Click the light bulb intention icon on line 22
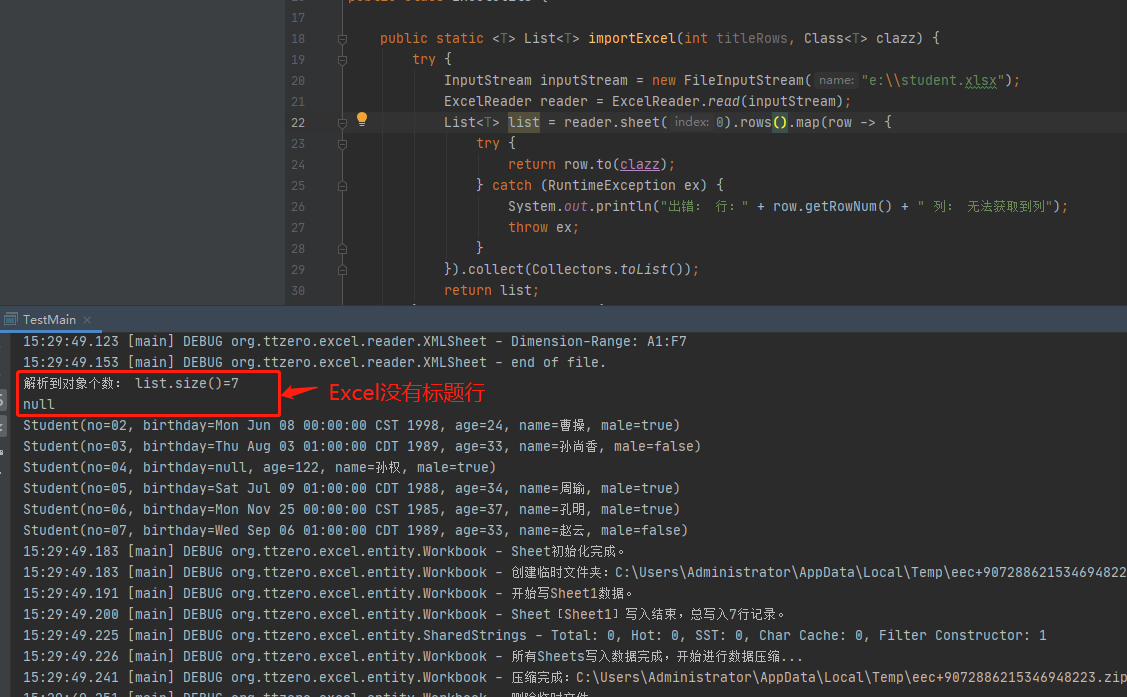 362,119
